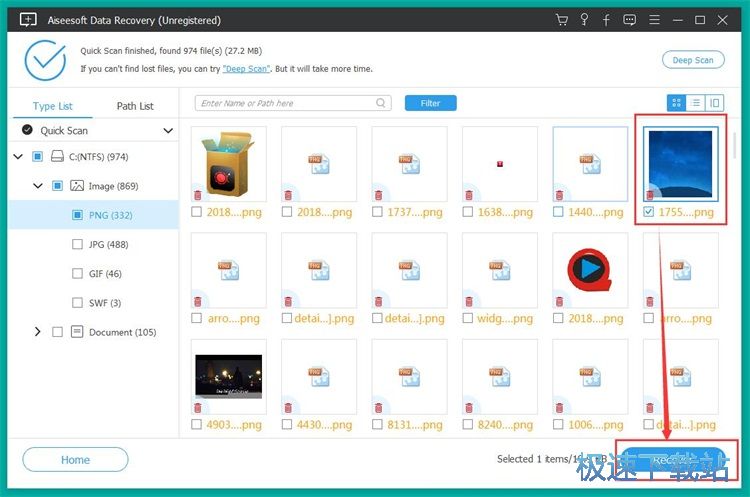The image size is (750, 497).
Task: Tick the widg....png file checkbox
Action: [468, 318]
